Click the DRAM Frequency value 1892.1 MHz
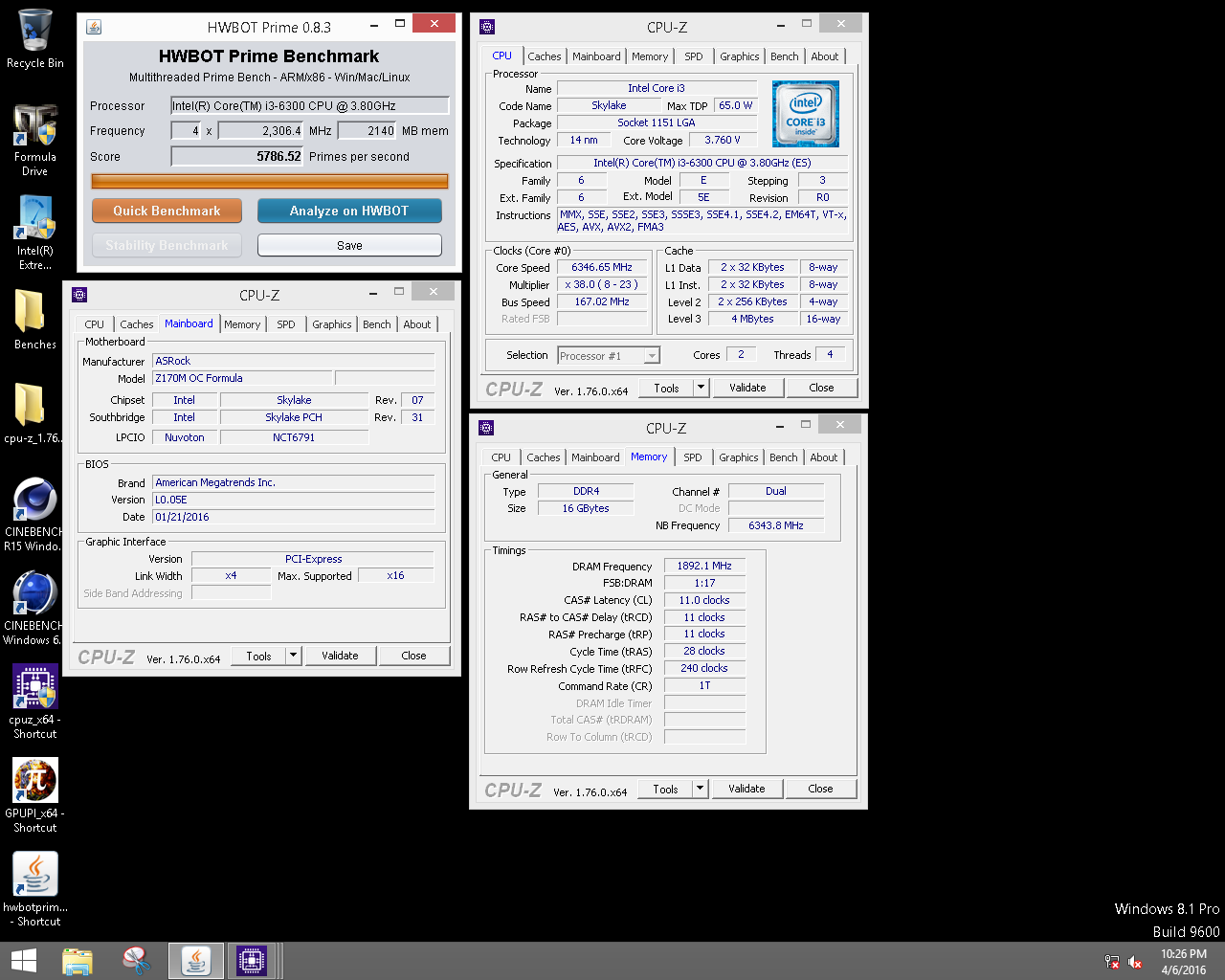This screenshot has width=1225, height=980. 704,567
